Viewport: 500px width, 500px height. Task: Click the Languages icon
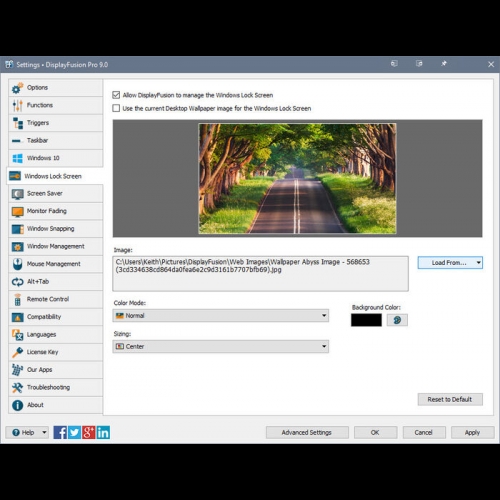17,335
